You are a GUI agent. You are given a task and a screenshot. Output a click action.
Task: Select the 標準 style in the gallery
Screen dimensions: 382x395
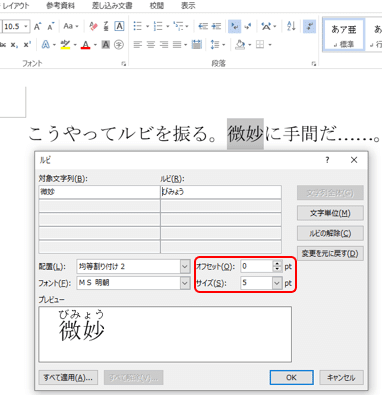point(343,35)
